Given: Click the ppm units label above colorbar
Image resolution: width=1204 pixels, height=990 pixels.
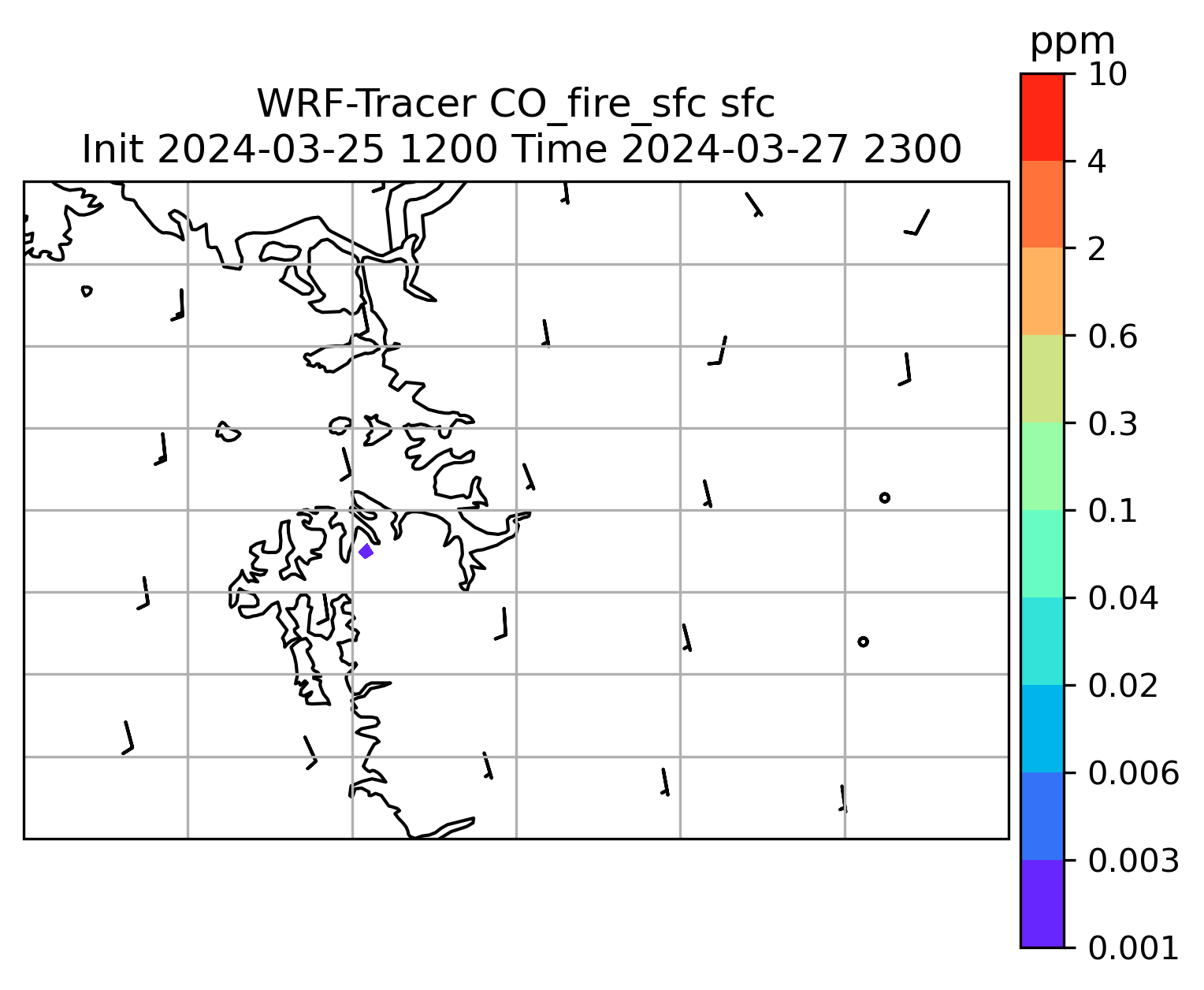Looking at the screenshot, I should 1072,43.
